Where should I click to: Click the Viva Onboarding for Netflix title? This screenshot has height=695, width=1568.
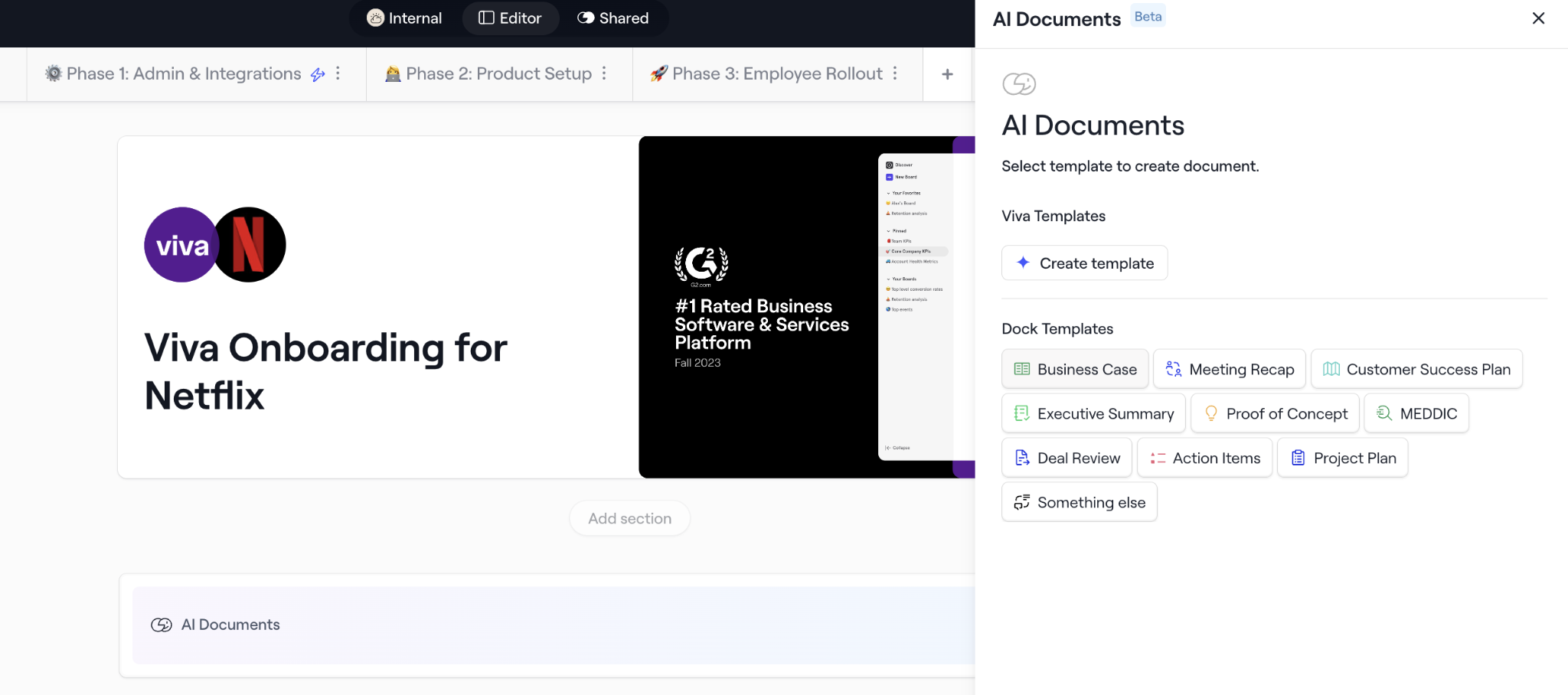click(325, 371)
